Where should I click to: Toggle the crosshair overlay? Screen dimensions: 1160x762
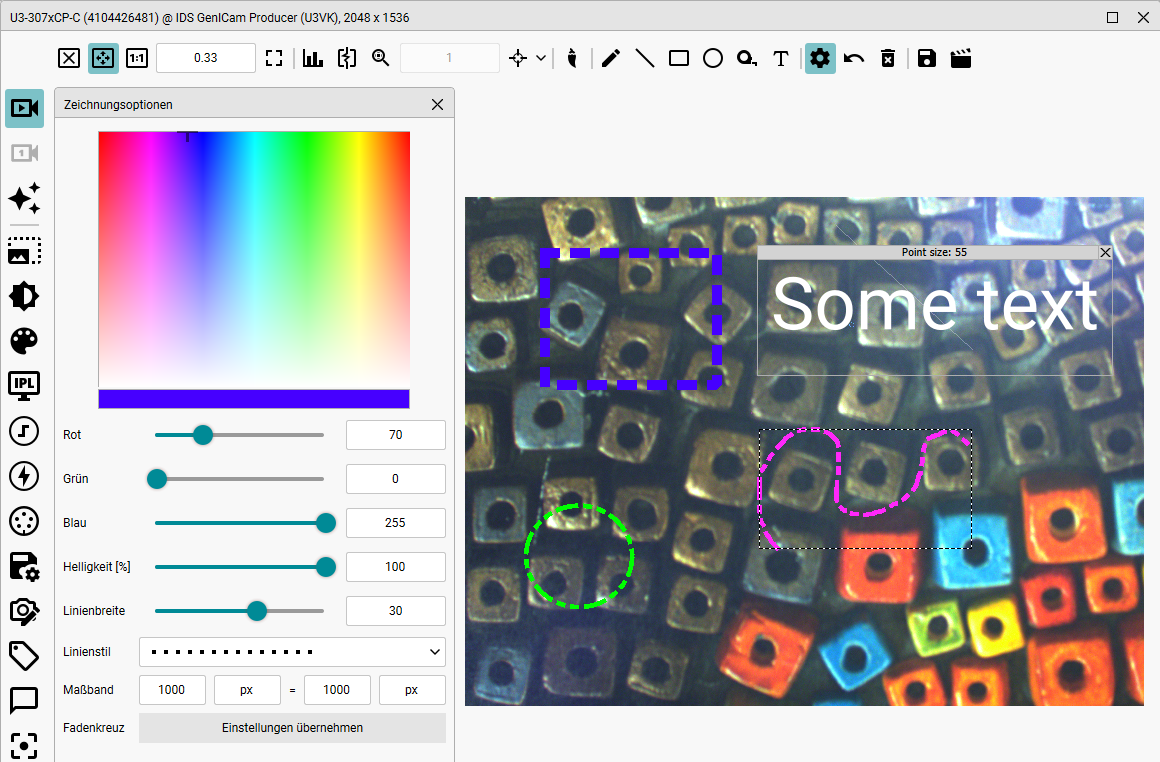pos(518,58)
